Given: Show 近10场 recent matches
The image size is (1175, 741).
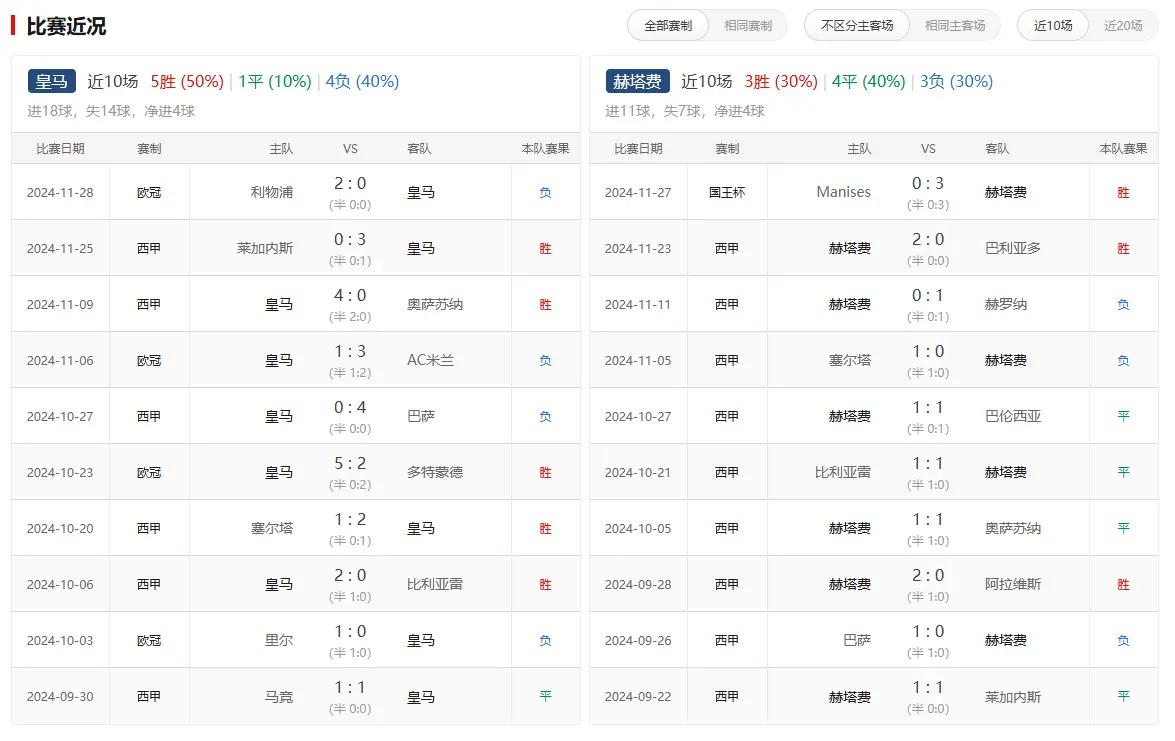Looking at the screenshot, I should tap(1053, 25).
